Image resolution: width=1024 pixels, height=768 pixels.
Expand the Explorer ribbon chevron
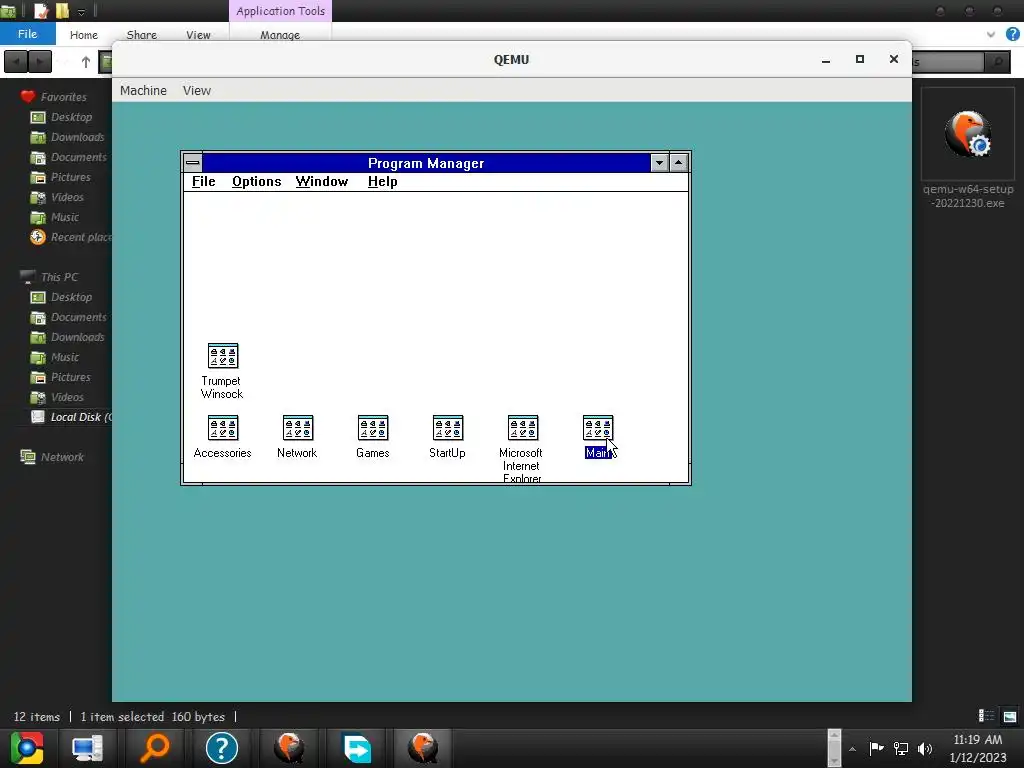pyautogui.click(x=991, y=35)
